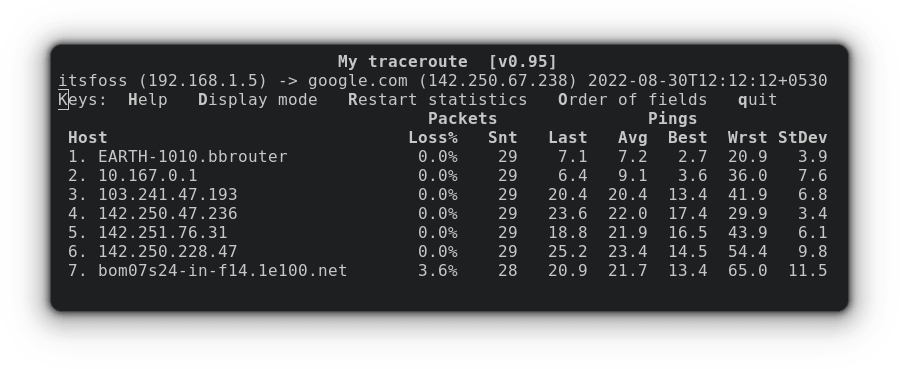Select the bom07s24-in-f14.1e100.net host
The image size is (900, 369).
223,270
